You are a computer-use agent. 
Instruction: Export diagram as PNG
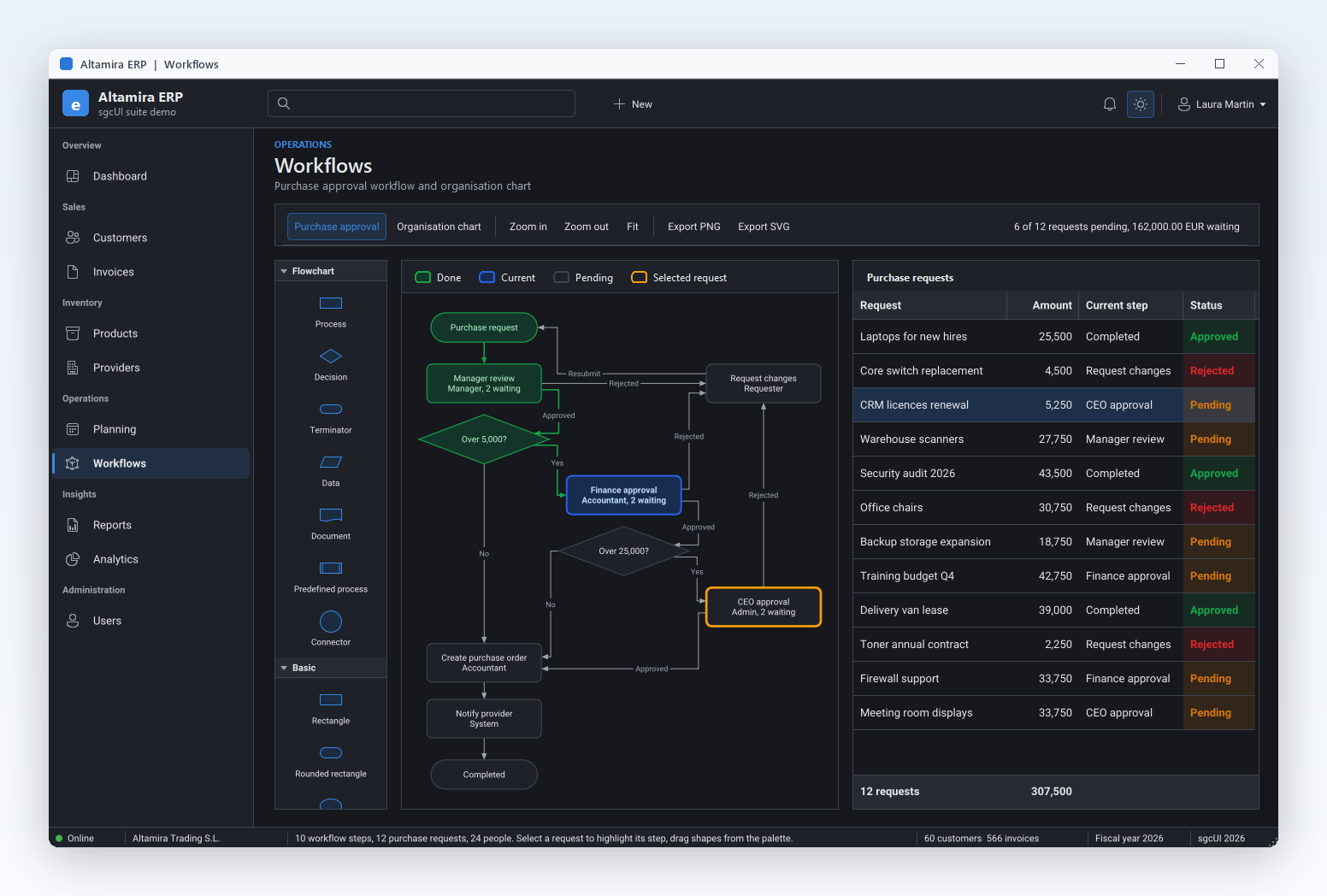694,227
